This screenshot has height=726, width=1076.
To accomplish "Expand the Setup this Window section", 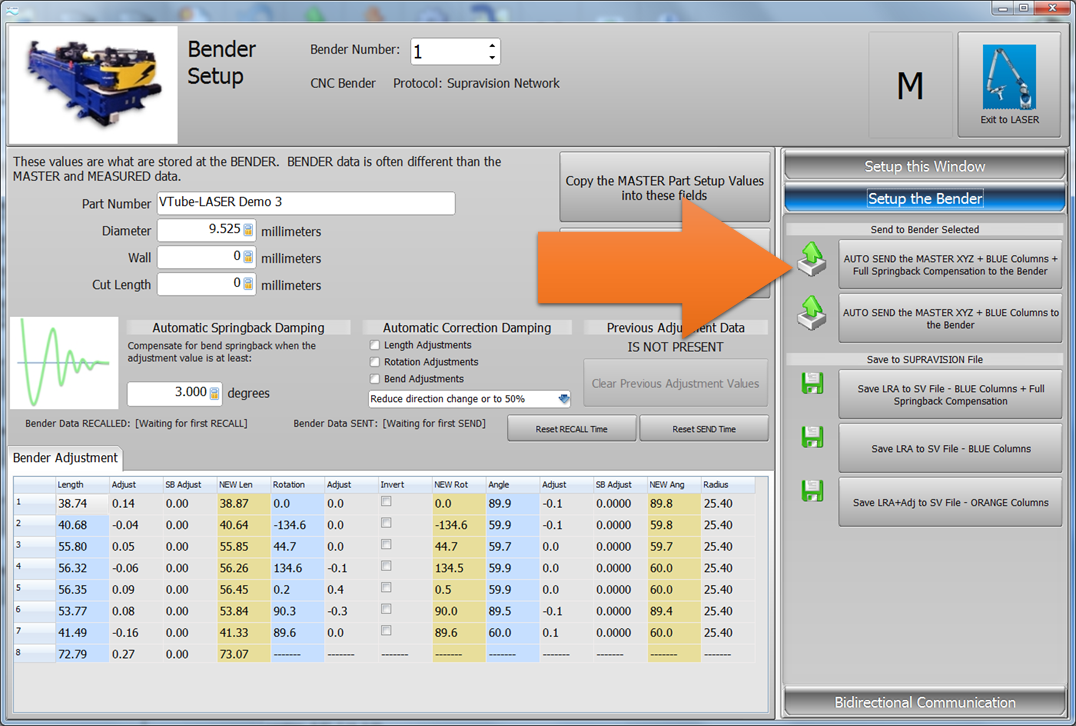I will pos(924,166).
